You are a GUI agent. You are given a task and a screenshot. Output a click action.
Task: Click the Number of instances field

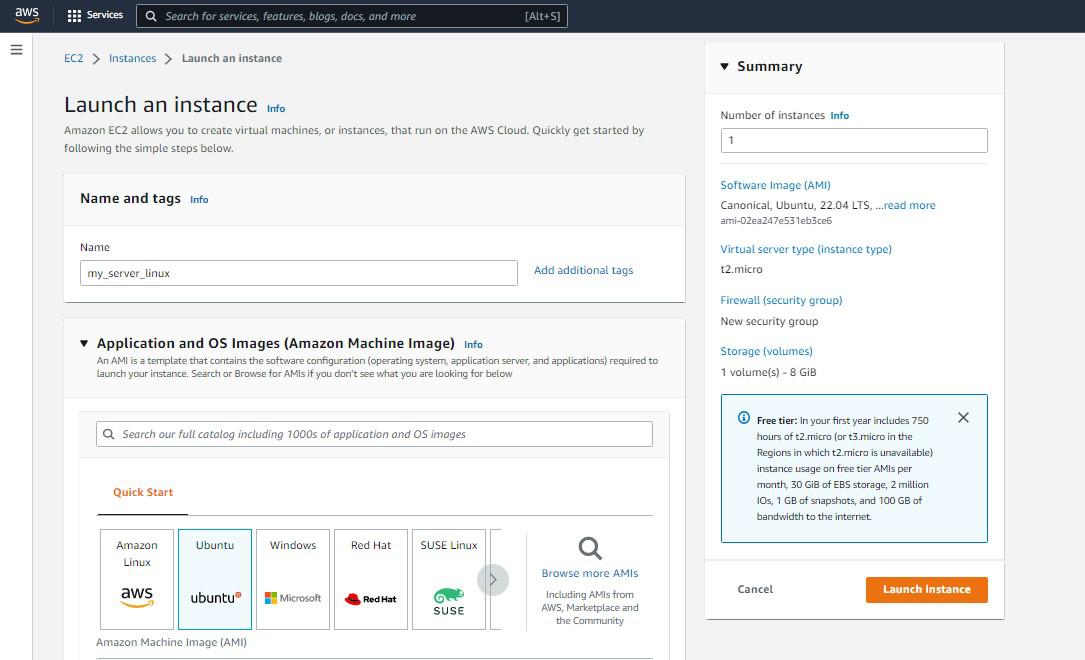click(x=853, y=140)
